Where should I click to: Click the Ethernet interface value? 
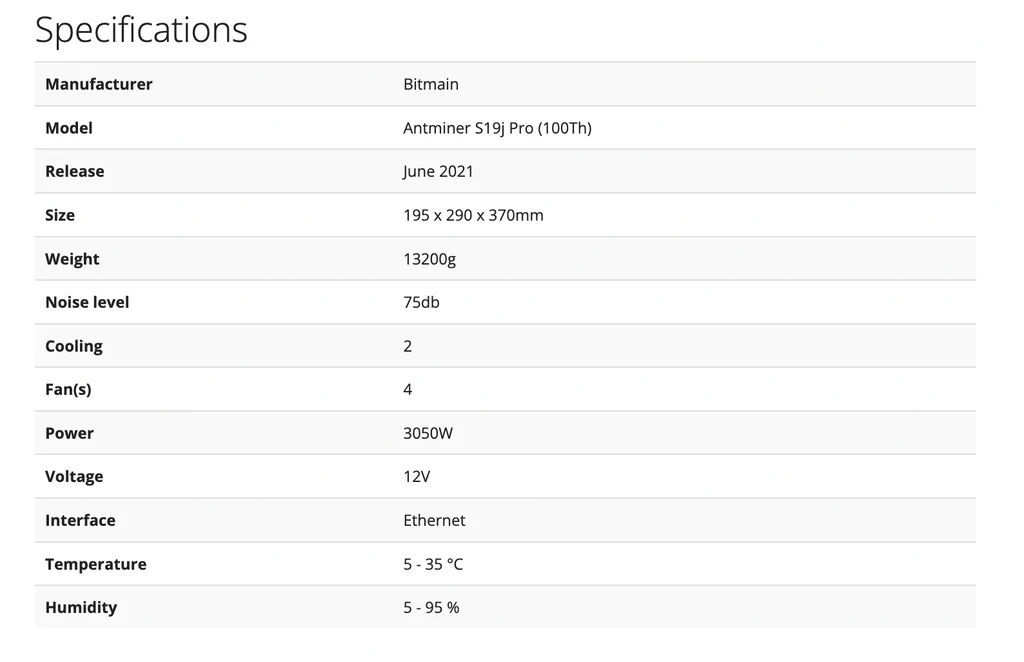click(x=434, y=520)
